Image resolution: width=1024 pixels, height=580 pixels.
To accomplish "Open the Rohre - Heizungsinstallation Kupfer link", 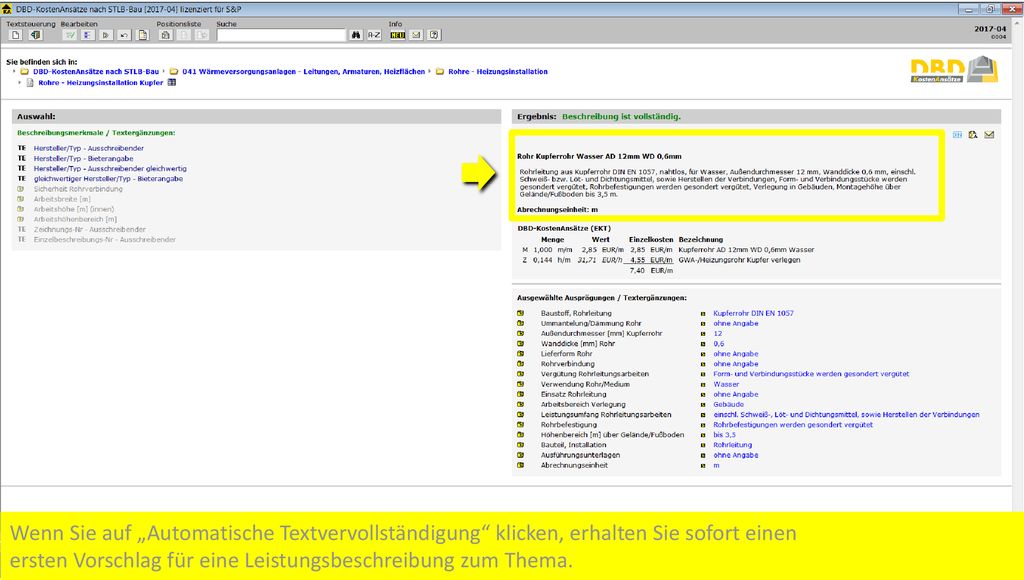I will point(101,83).
